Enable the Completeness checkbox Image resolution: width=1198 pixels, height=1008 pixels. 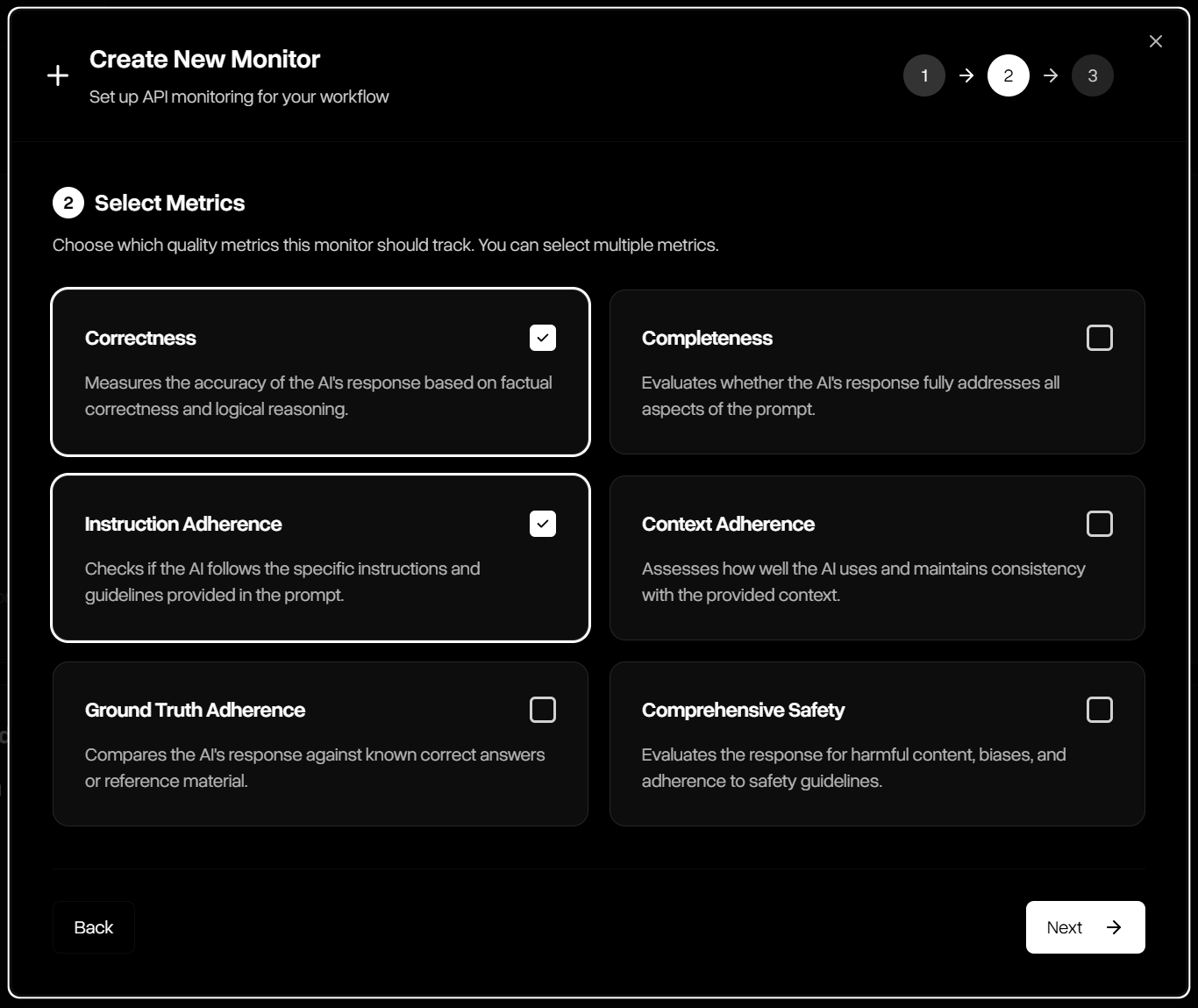(x=1100, y=338)
